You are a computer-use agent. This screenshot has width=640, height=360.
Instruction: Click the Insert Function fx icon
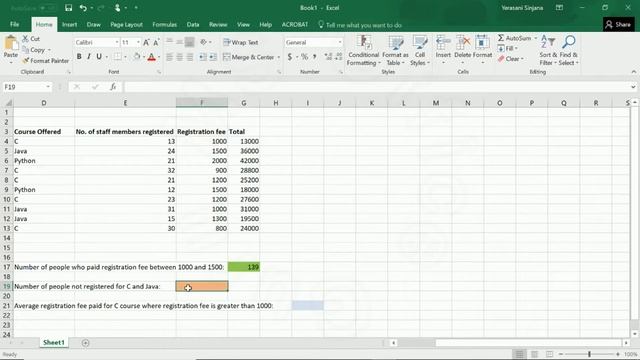113,87
